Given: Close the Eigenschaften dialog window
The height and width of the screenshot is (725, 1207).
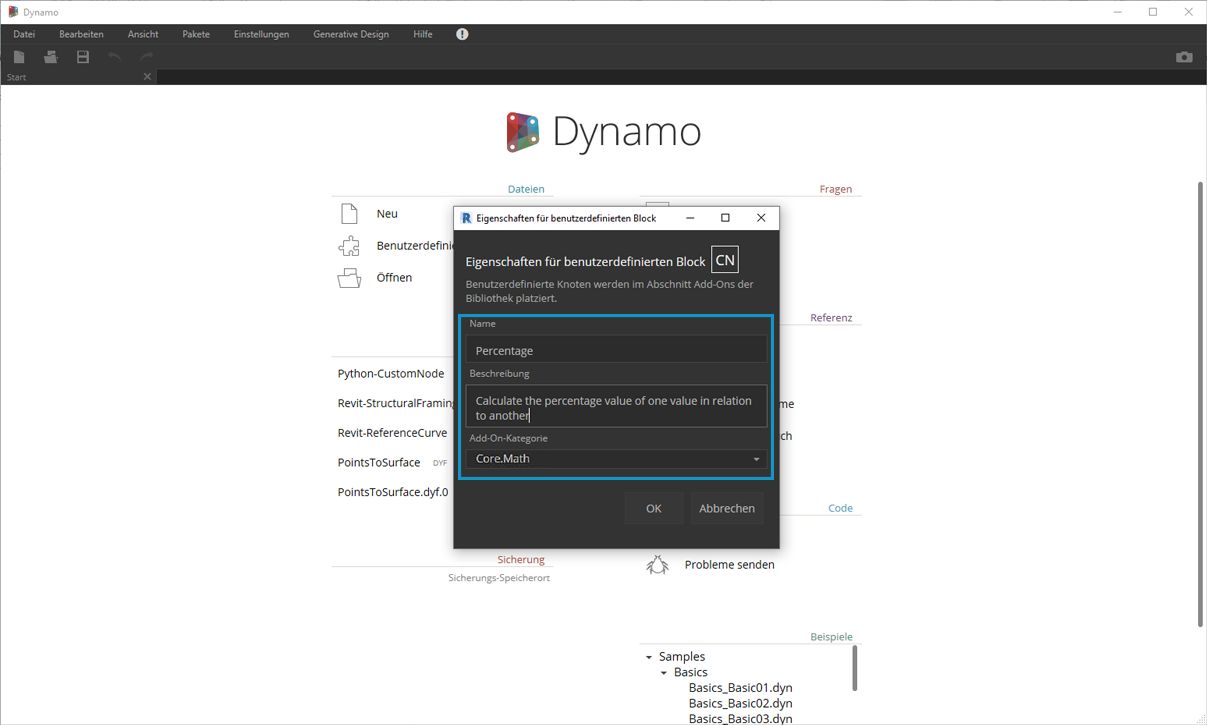Looking at the screenshot, I should (x=761, y=218).
